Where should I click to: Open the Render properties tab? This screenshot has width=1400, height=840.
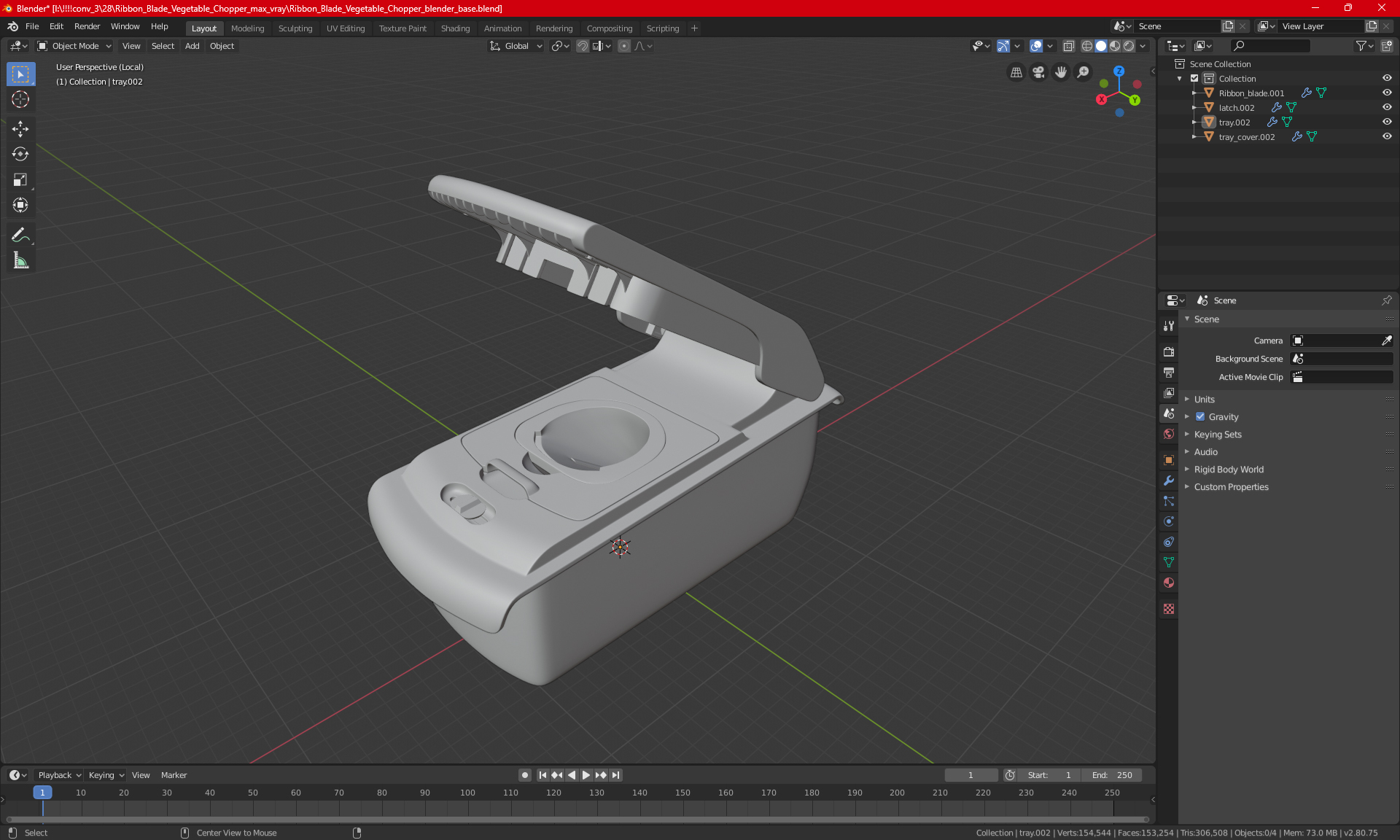click(x=1169, y=351)
